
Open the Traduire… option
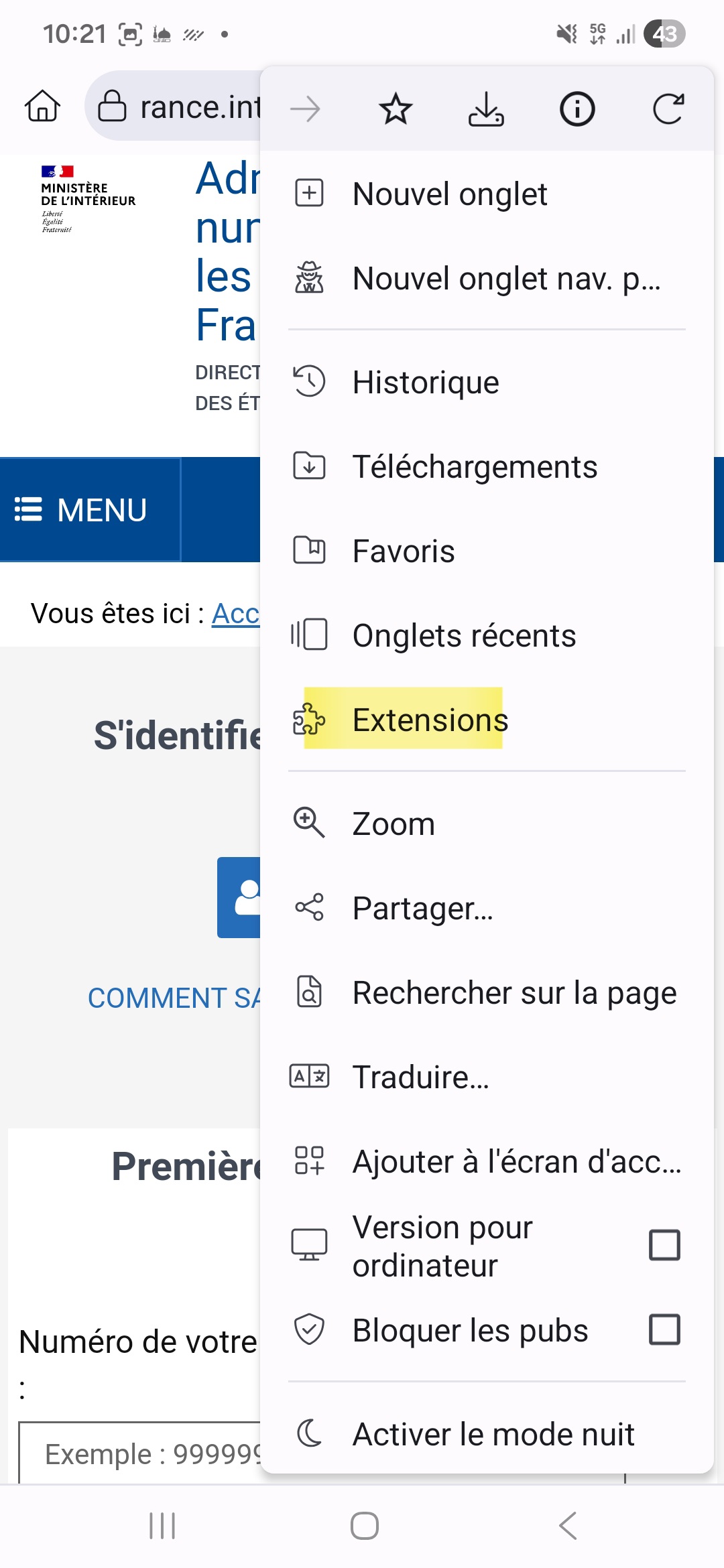[420, 1077]
